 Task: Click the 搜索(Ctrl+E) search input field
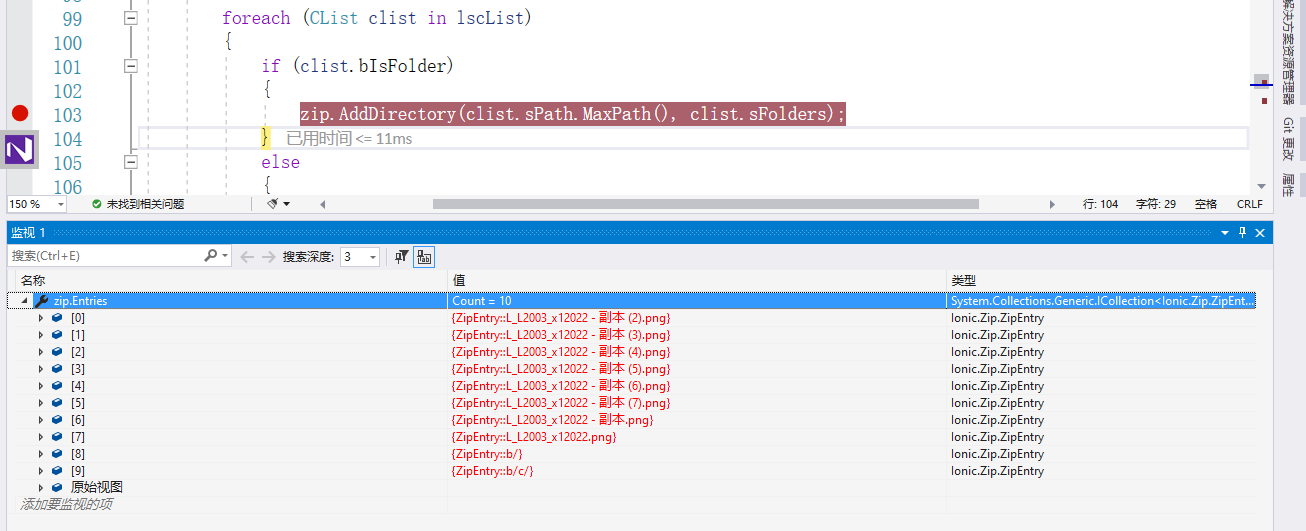tap(105, 257)
